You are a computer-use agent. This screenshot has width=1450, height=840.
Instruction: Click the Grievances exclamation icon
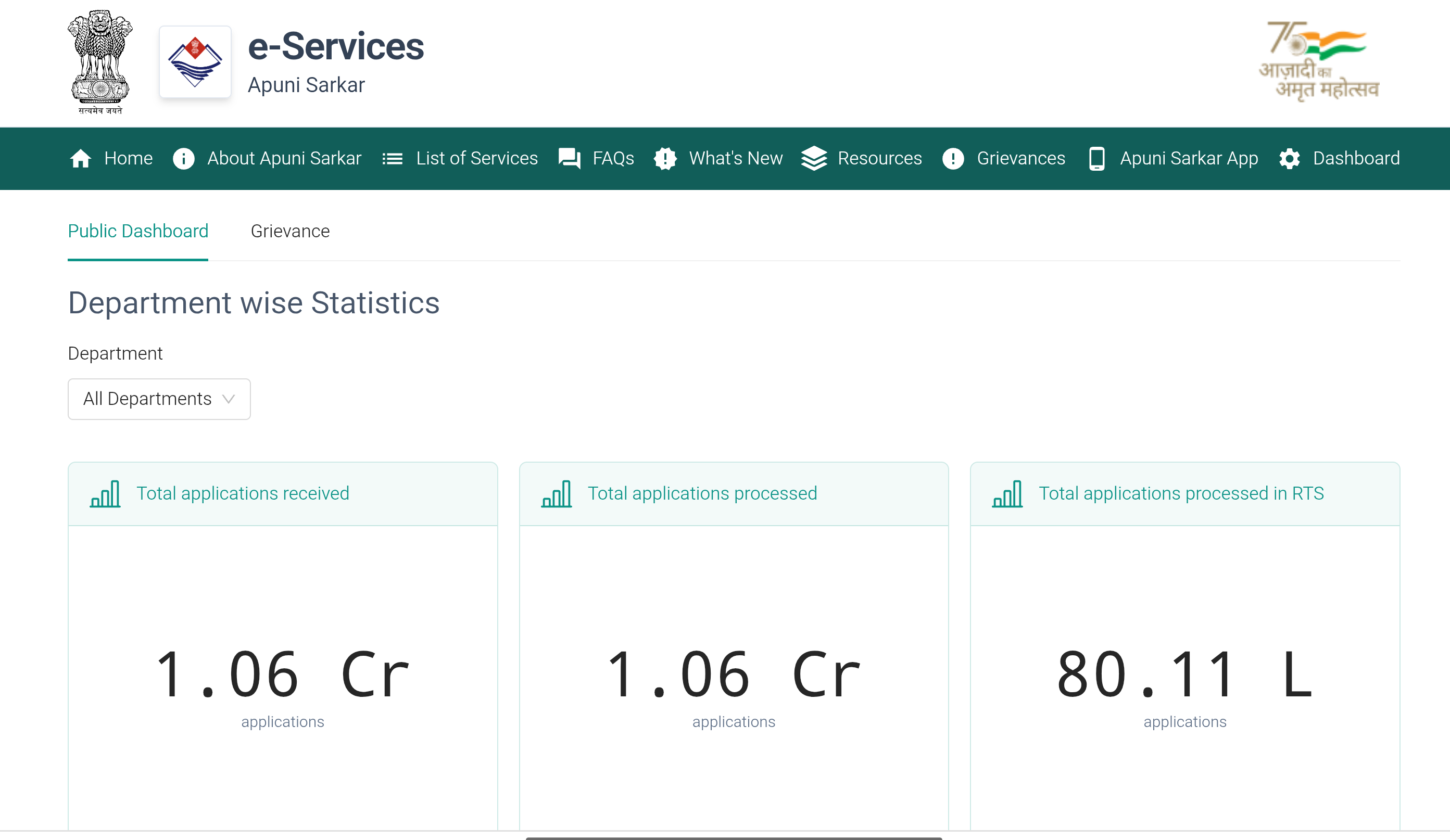(x=953, y=158)
